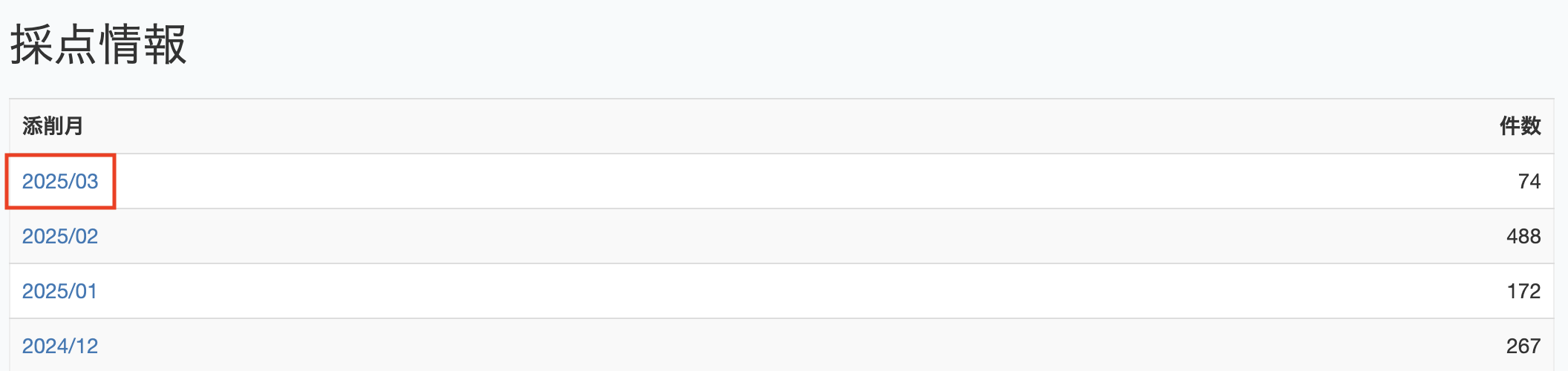The height and width of the screenshot is (371, 1568).
Task: Click the blank area right of the 採点情報 heading
Action: click(817, 45)
